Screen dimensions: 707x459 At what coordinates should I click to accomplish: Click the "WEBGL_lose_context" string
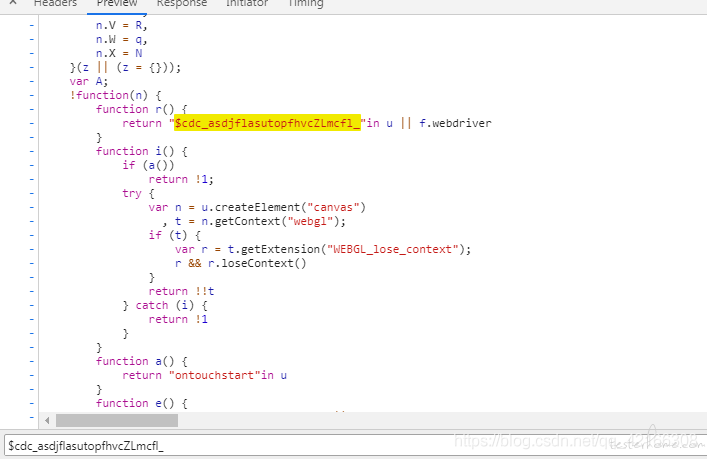pyautogui.click(x=393, y=249)
